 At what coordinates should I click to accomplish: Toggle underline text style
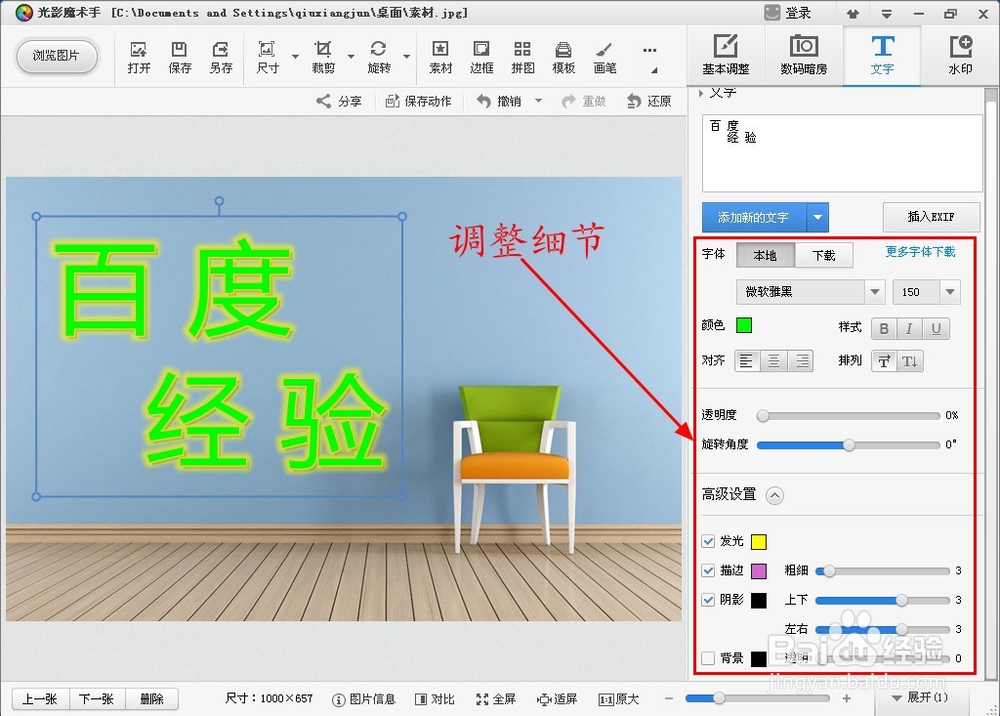pos(936,328)
